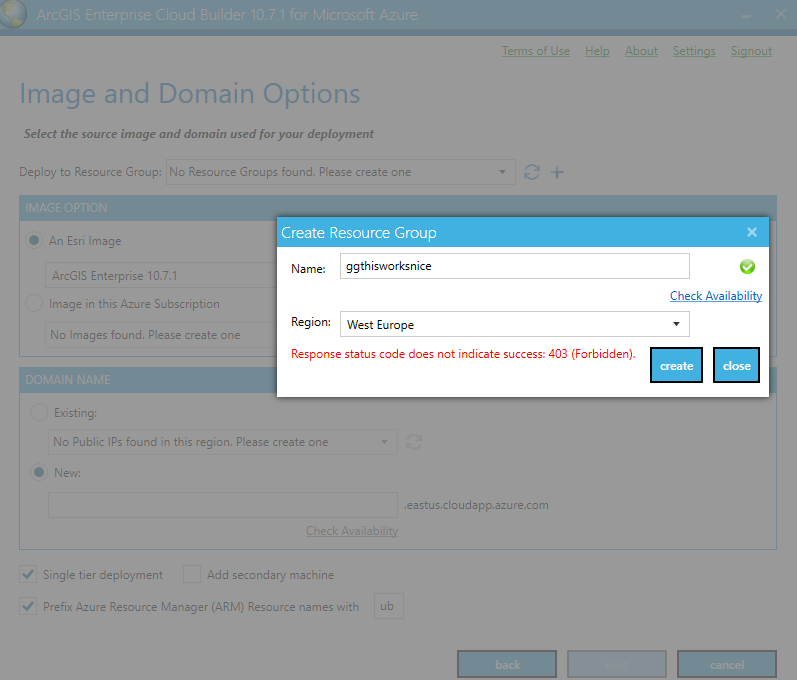Viewport: 797px width, 680px height.
Task: Select the New domain name radio button
Action: click(39, 472)
